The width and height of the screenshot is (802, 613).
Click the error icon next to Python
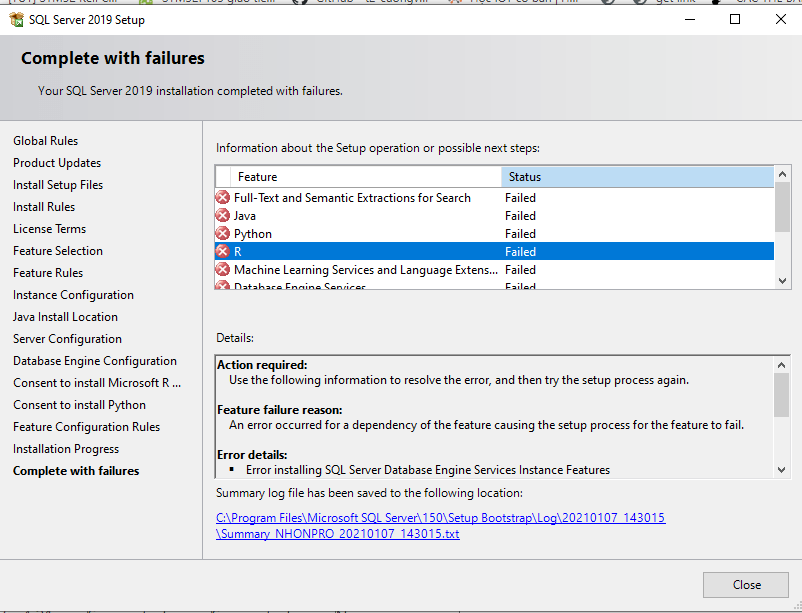click(x=223, y=234)
